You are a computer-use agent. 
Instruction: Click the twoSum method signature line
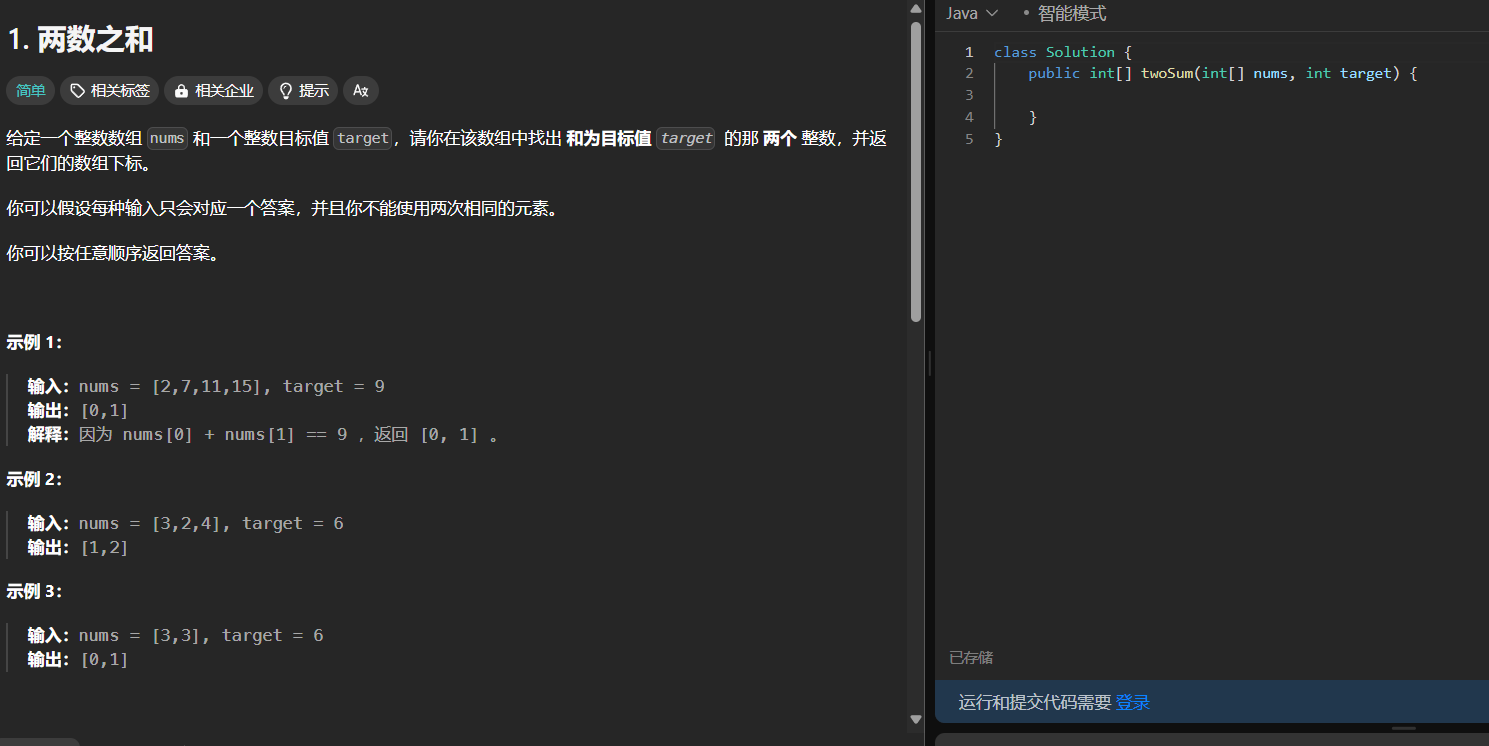click(x=1222, y=73)
